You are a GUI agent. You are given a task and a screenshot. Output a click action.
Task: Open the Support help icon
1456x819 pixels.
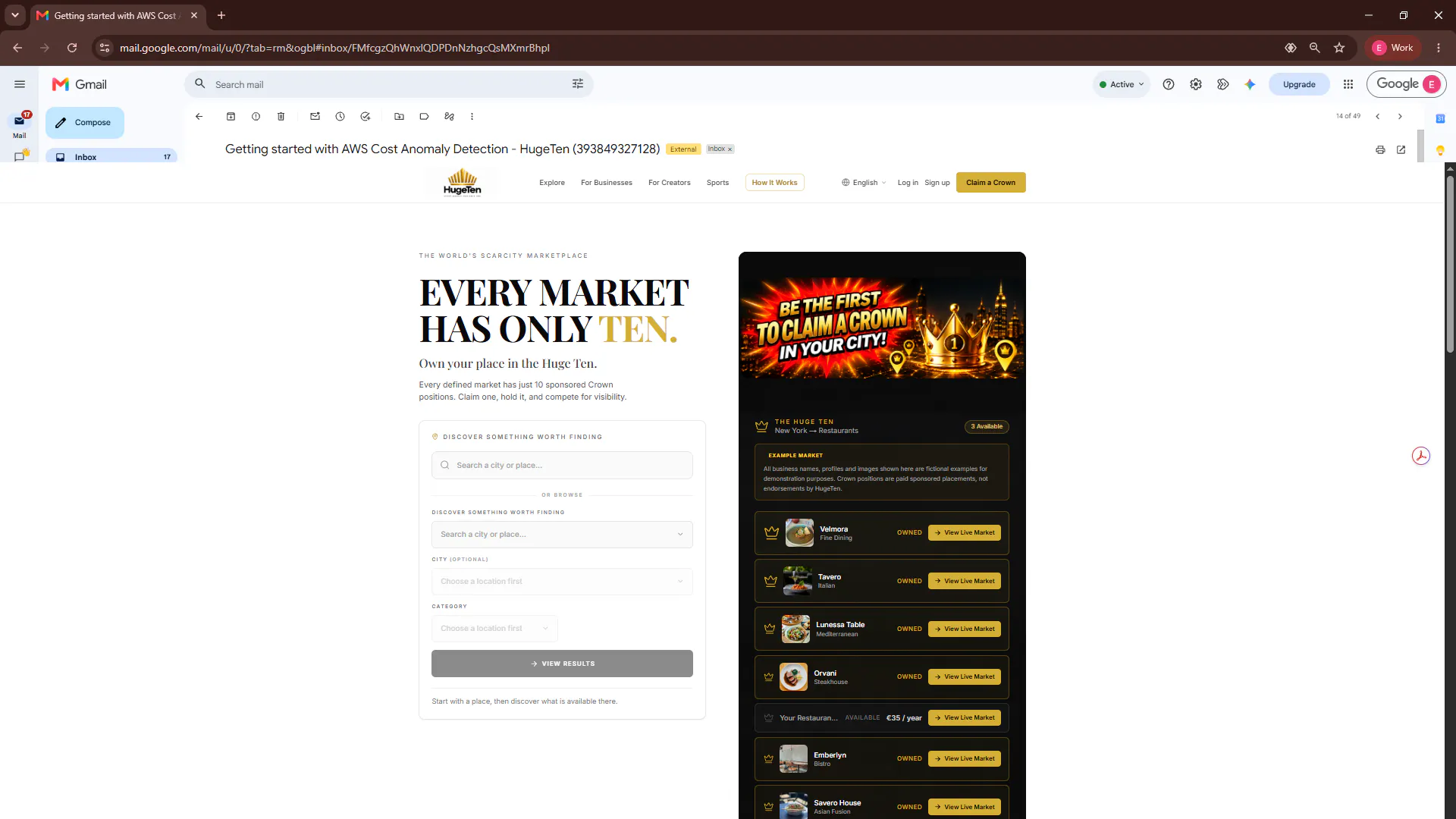[x=1169, y=84]
